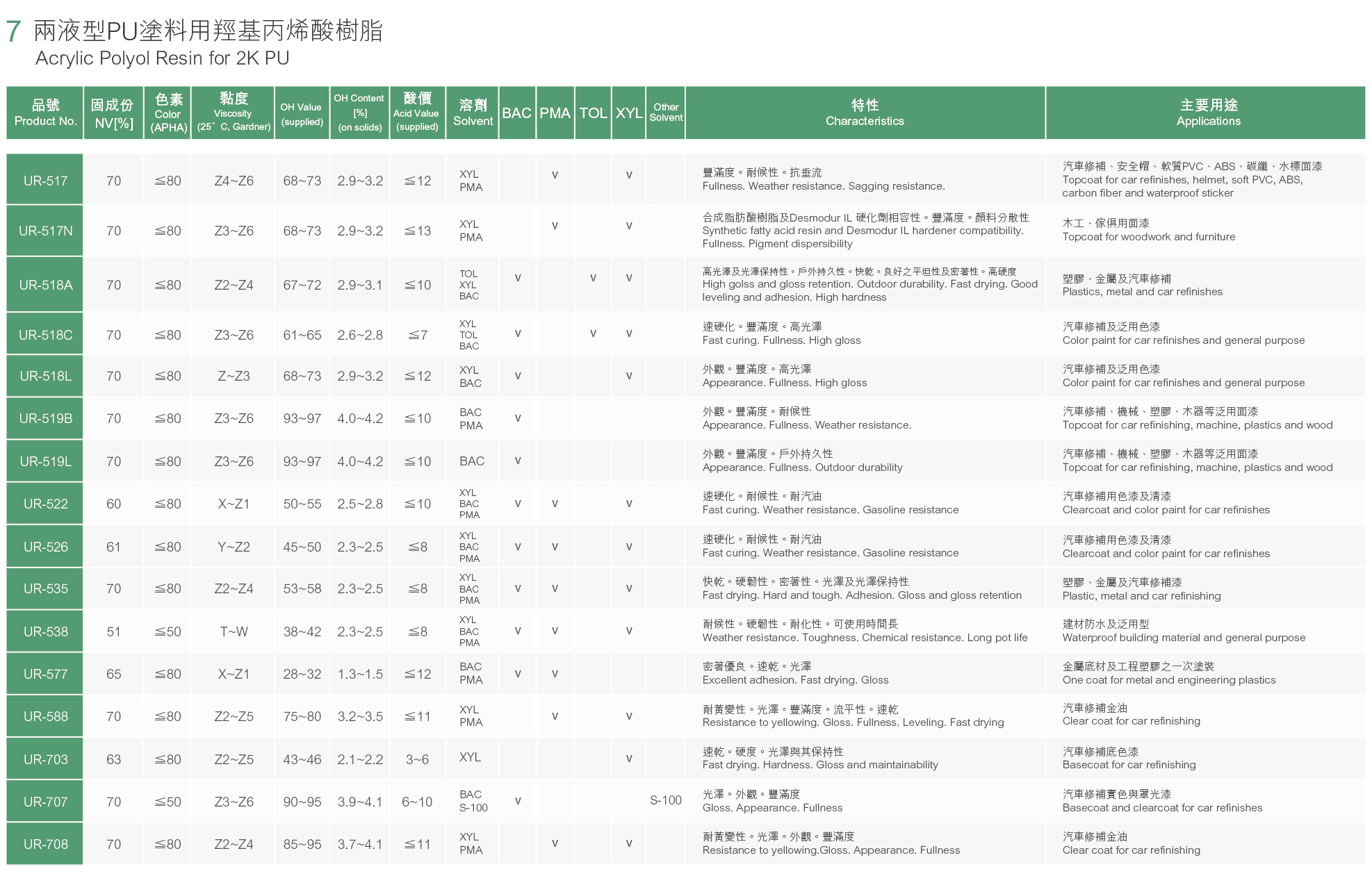Select the UR-518A product row label
Viewport: 1372px width, 892px height.
[x=45, y=285]
